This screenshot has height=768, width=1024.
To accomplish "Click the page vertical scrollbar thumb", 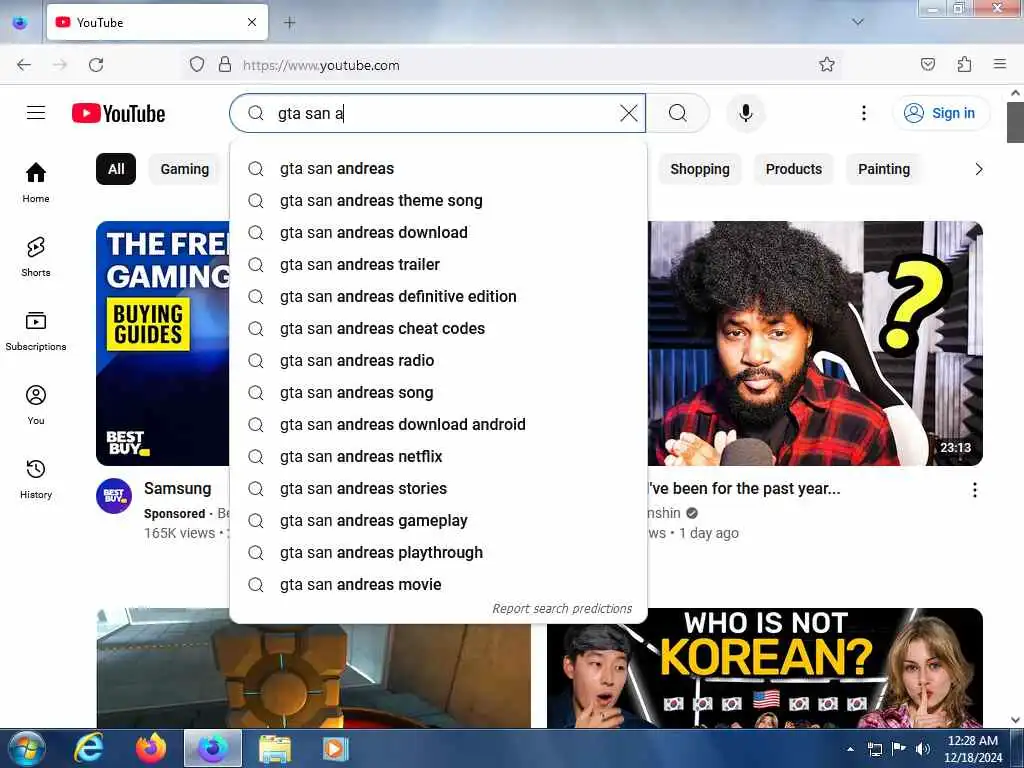I will click(1015, 122).
